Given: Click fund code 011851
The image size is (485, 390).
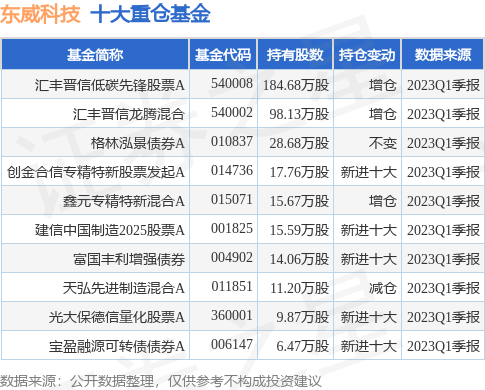Looking at the screenshot, I should (232, 286).
